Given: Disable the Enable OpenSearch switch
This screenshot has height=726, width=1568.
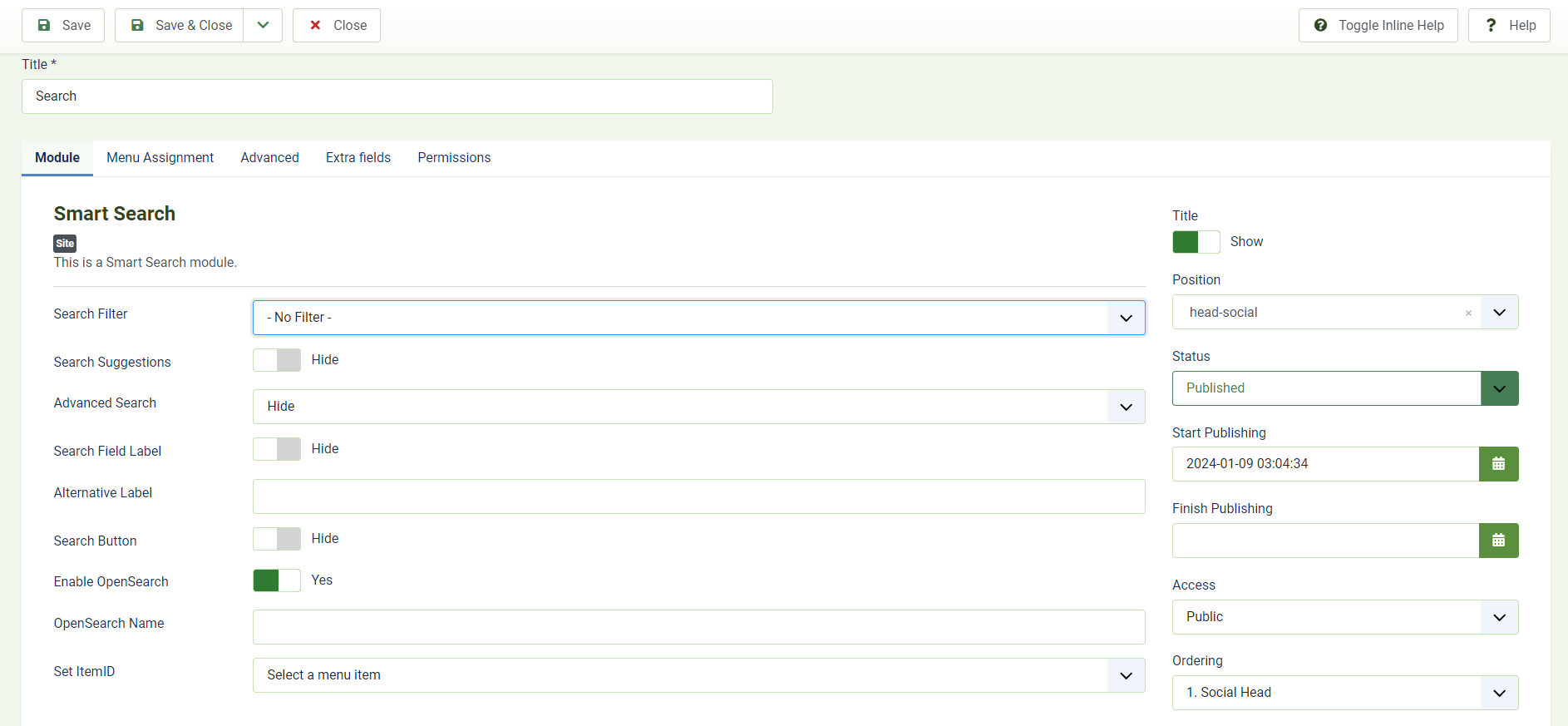Looking at the screenshot, I should 277,580.
